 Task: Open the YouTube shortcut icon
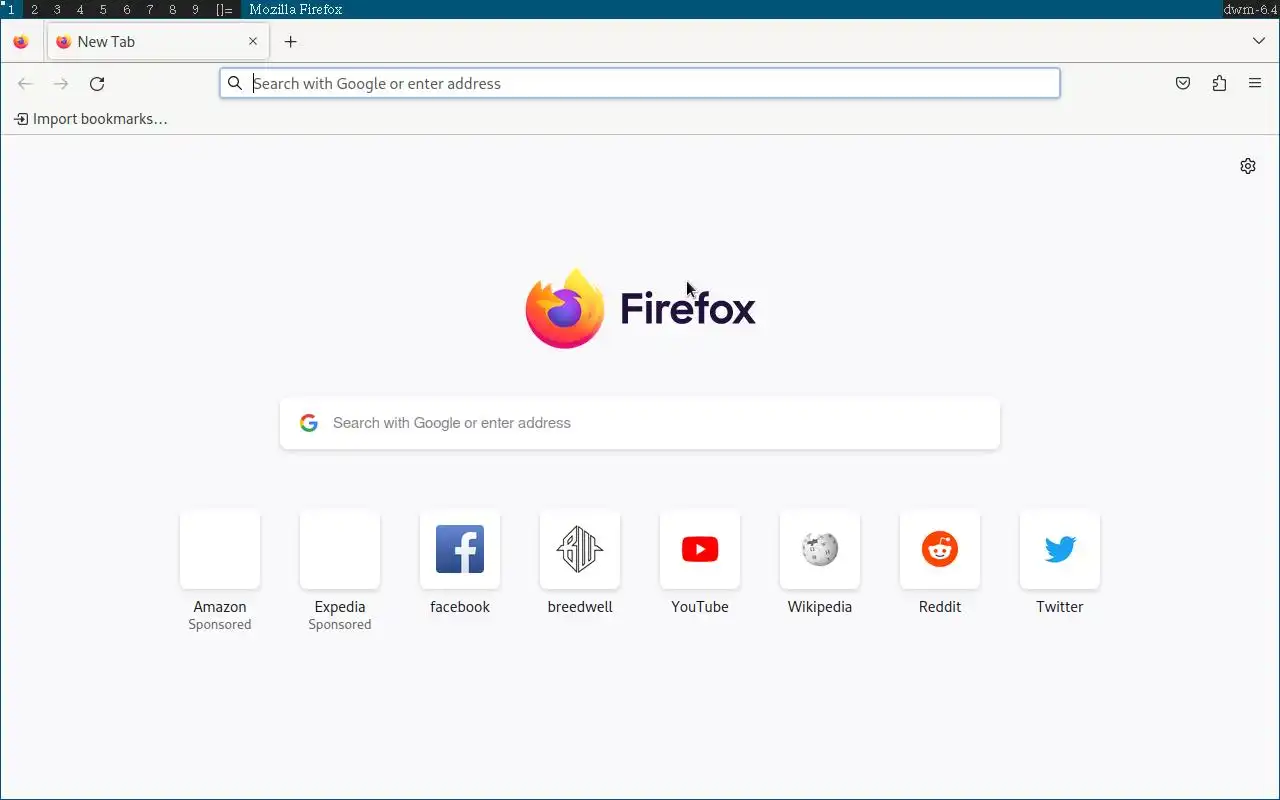(x=700, y=549)
